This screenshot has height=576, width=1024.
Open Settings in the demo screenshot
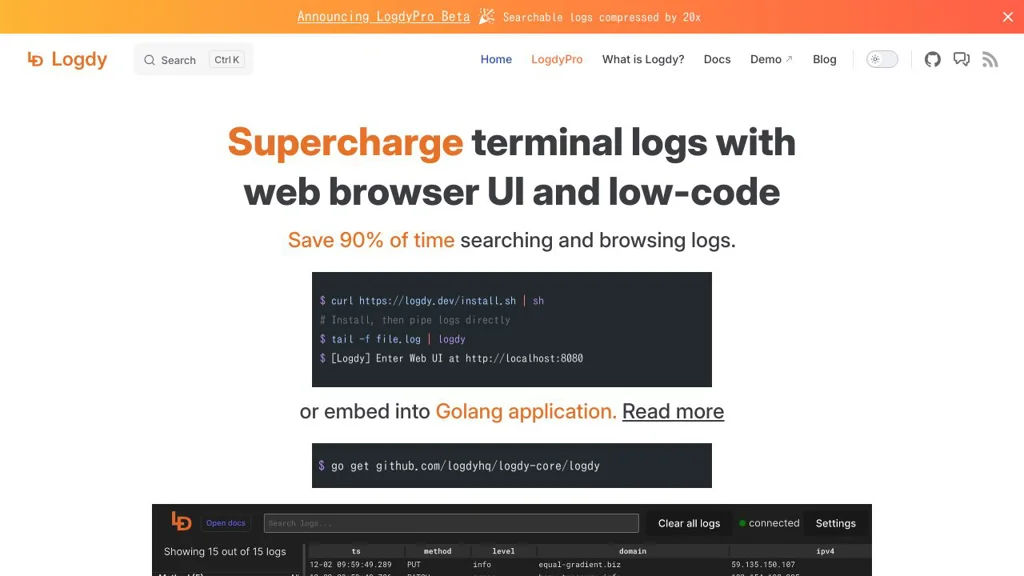pos(835,523)
